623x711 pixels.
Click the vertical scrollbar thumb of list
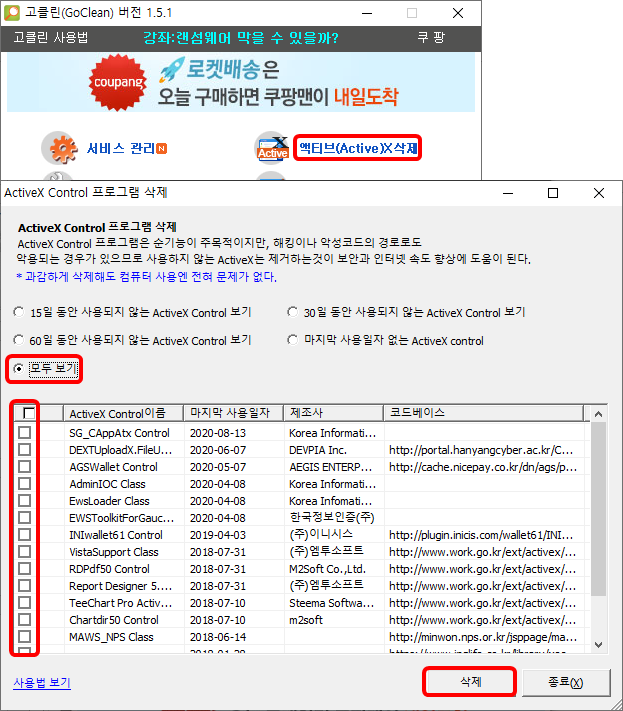point(599,509)
